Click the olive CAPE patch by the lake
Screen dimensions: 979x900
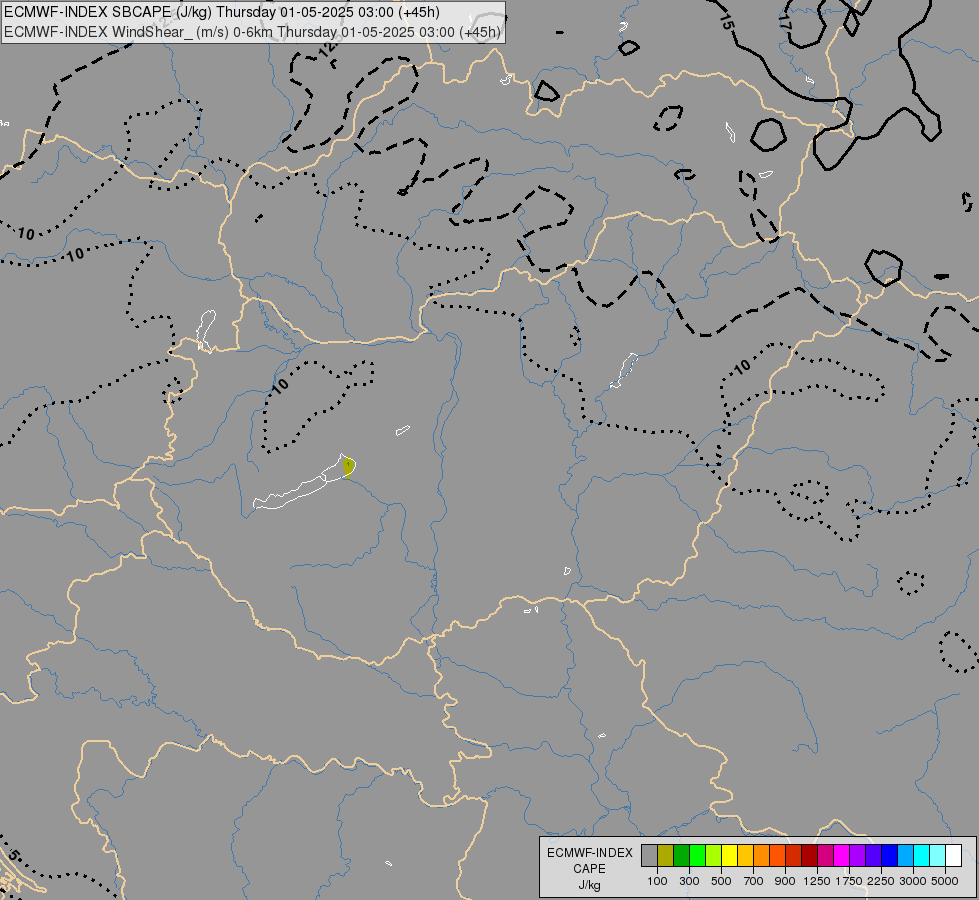tap(349, 467)
